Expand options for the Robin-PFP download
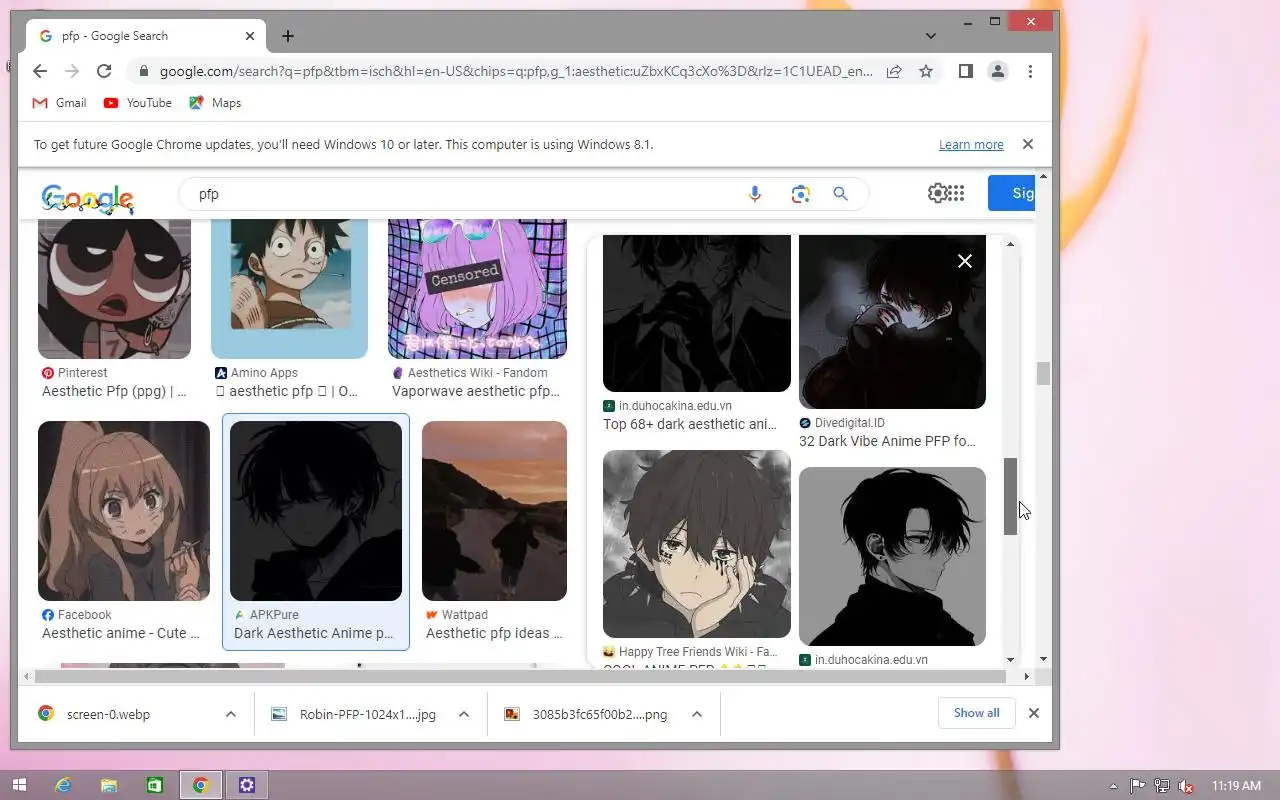The height and width of the screenshot is (800, 1280). click(x=464, y=714)
